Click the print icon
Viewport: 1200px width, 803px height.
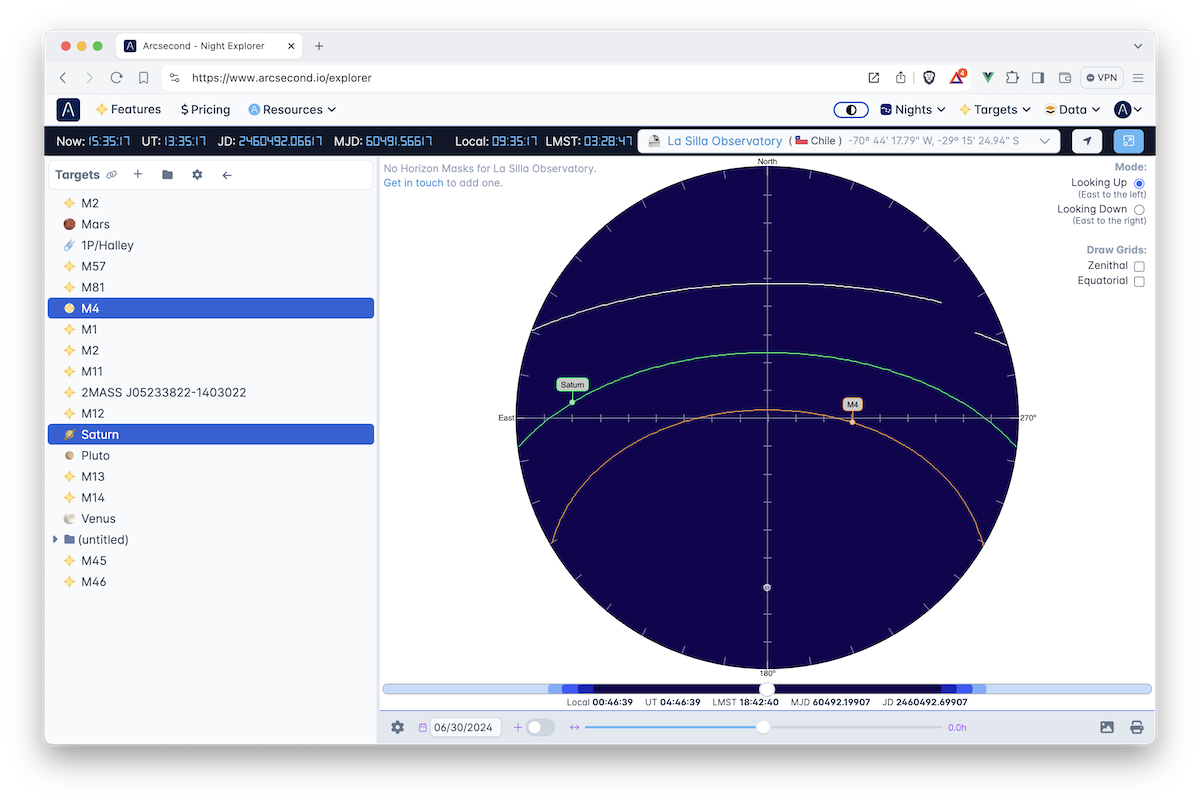point(1136,727)
